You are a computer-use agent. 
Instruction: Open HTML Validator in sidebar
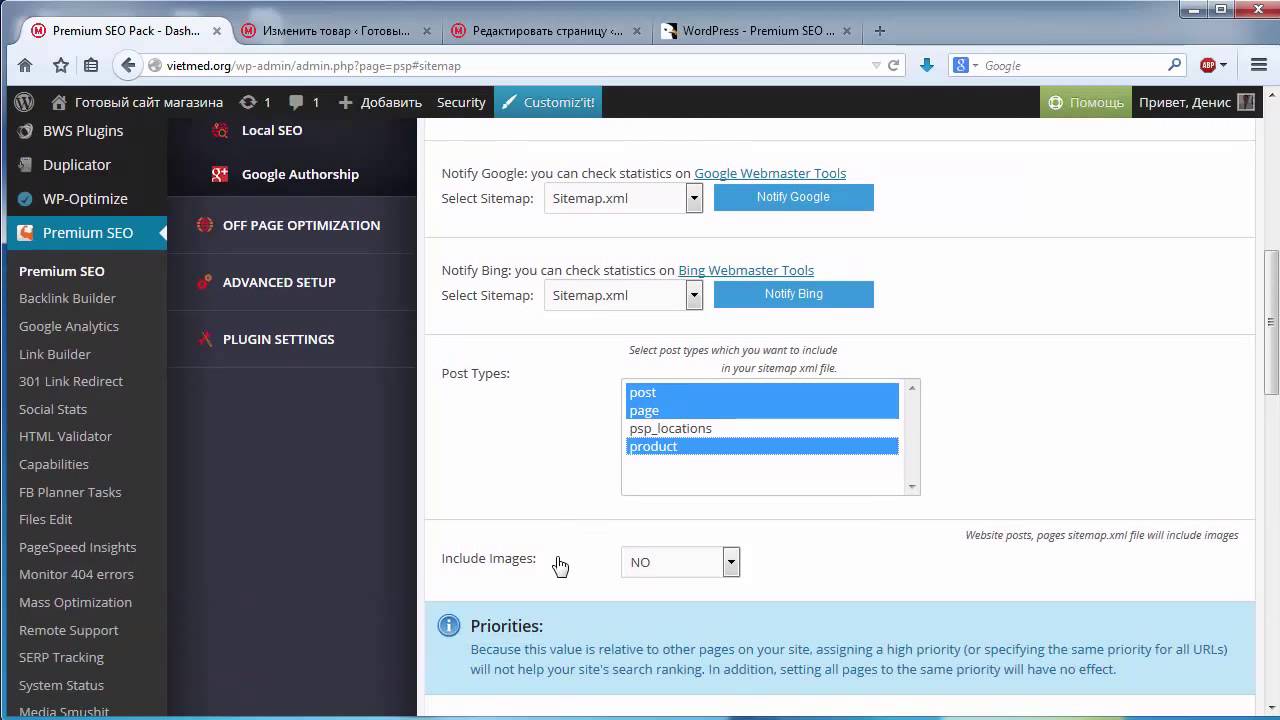coord(65,436)
